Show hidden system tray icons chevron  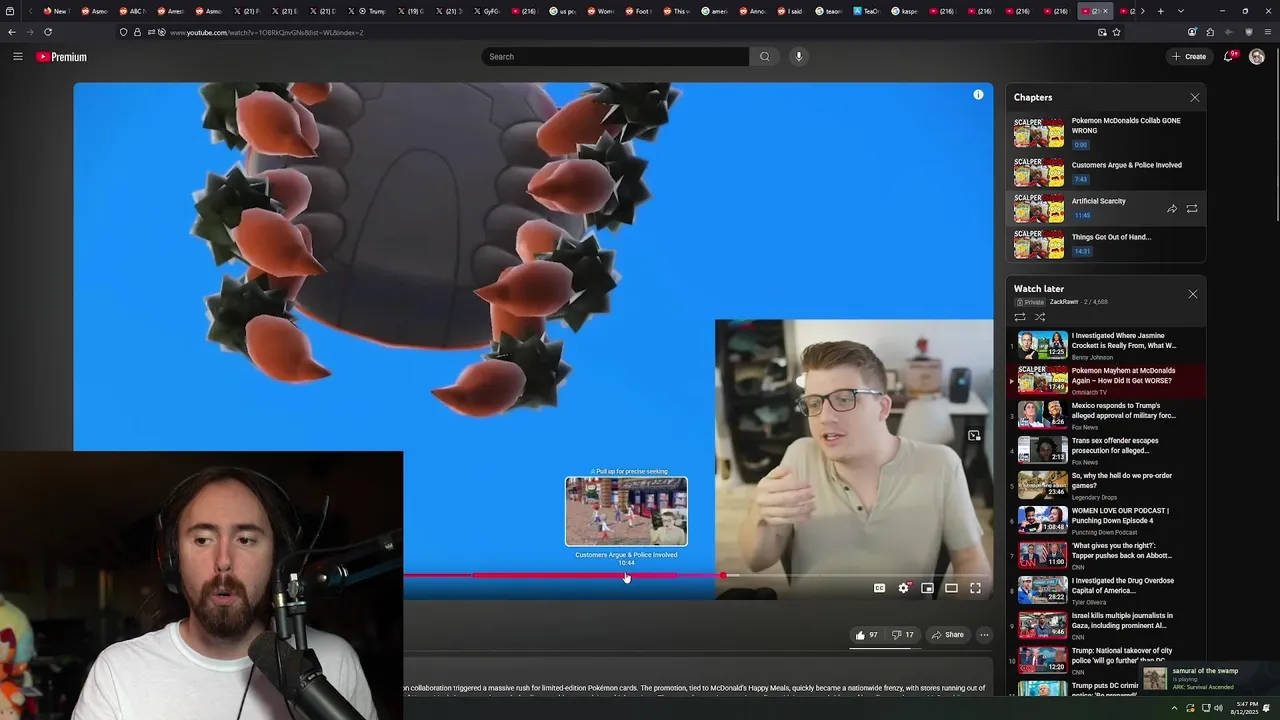click(1174, 708)
